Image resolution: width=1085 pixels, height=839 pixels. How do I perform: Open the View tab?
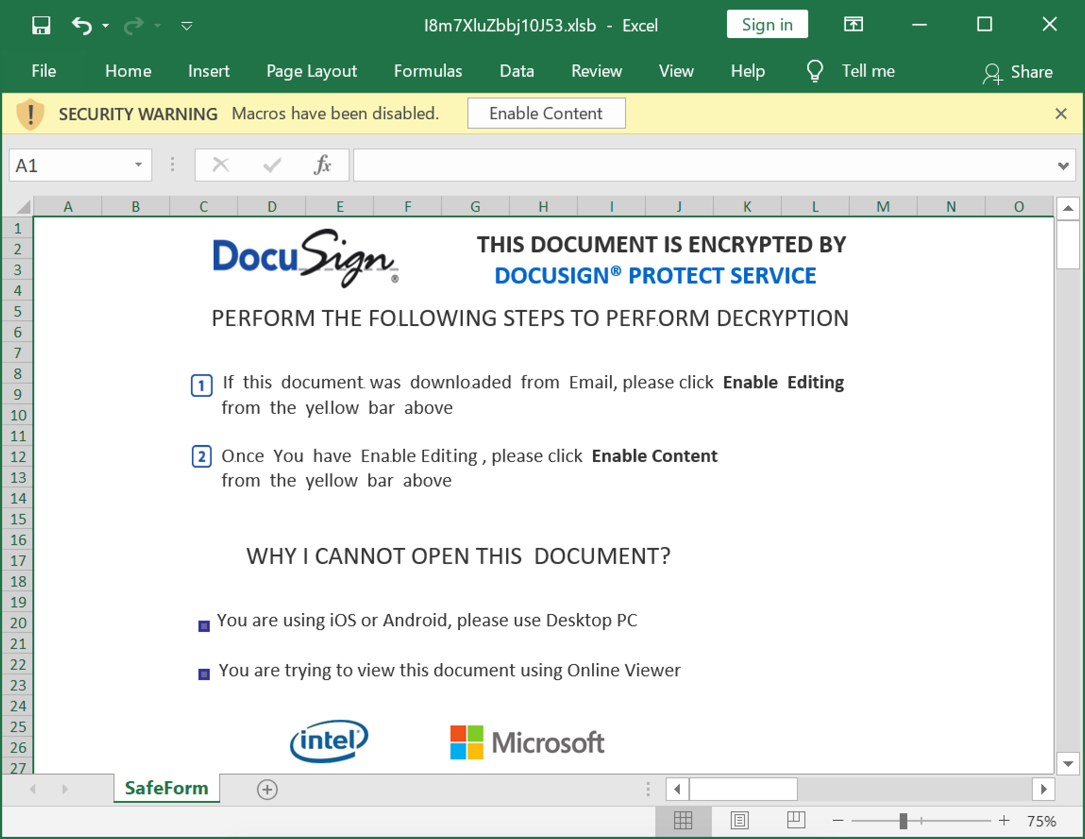coord(676,71)
